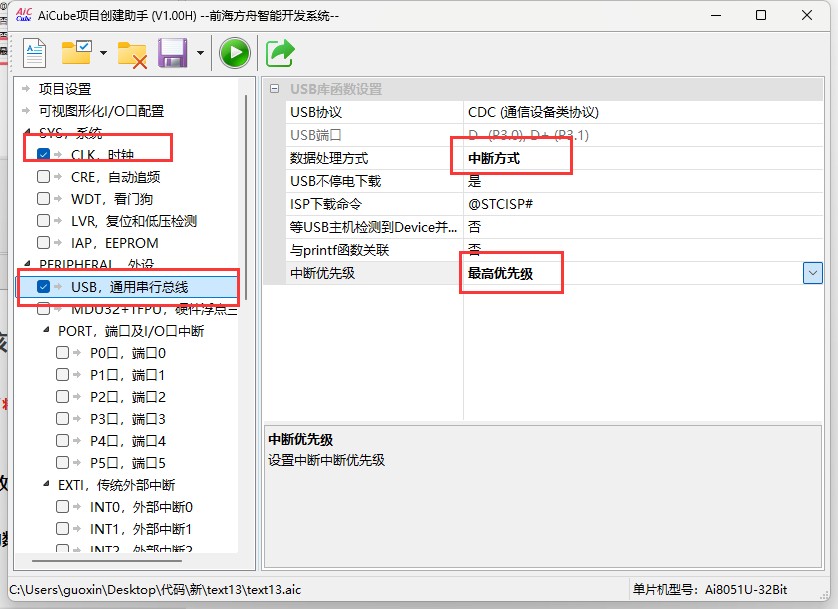Viewport: 838px width, 609px height.
Task: Enable the WDT 看门狗 checkbox
Action: pos(43,199)
